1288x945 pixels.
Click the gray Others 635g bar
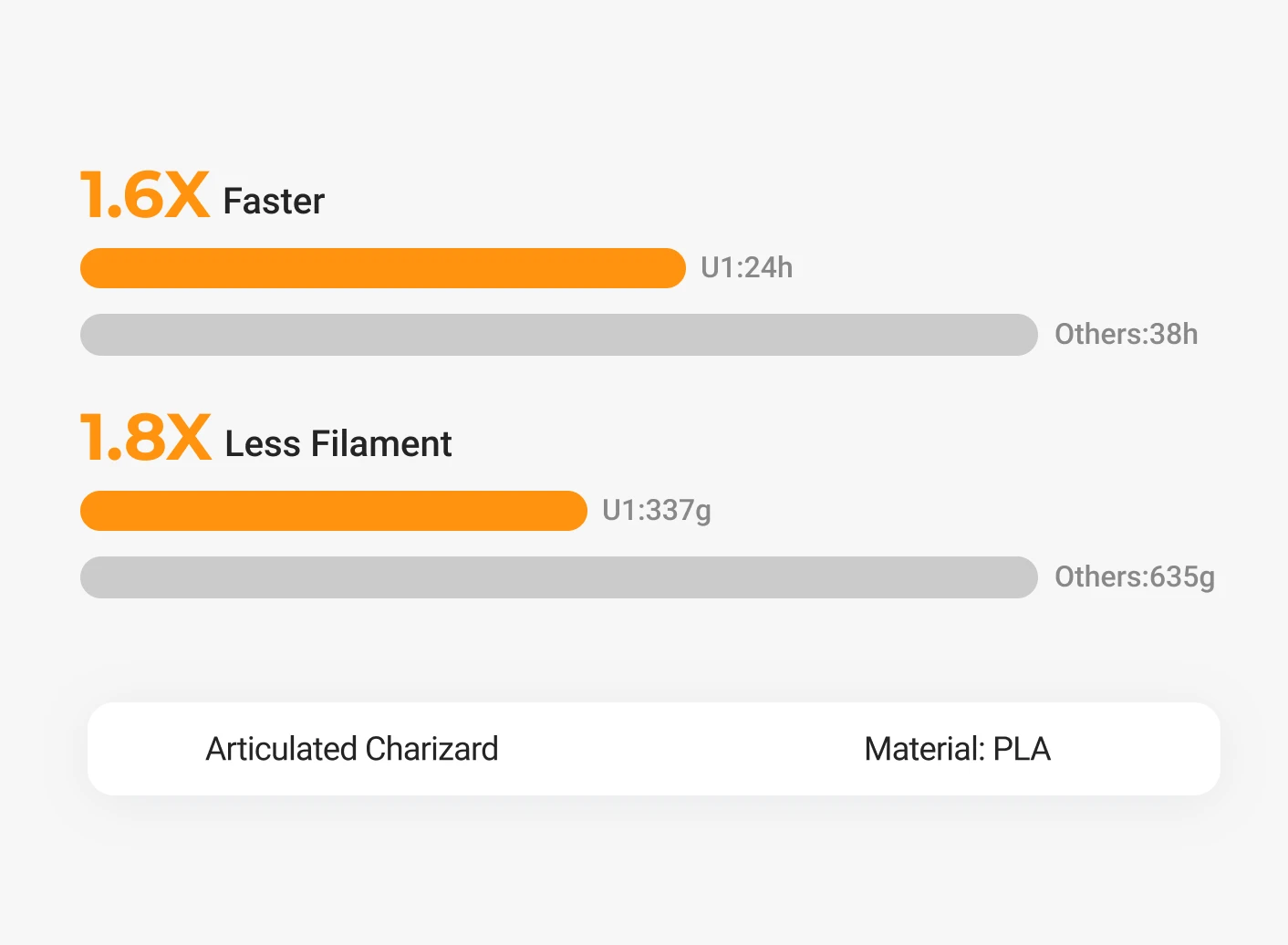[x=558, y=577]
